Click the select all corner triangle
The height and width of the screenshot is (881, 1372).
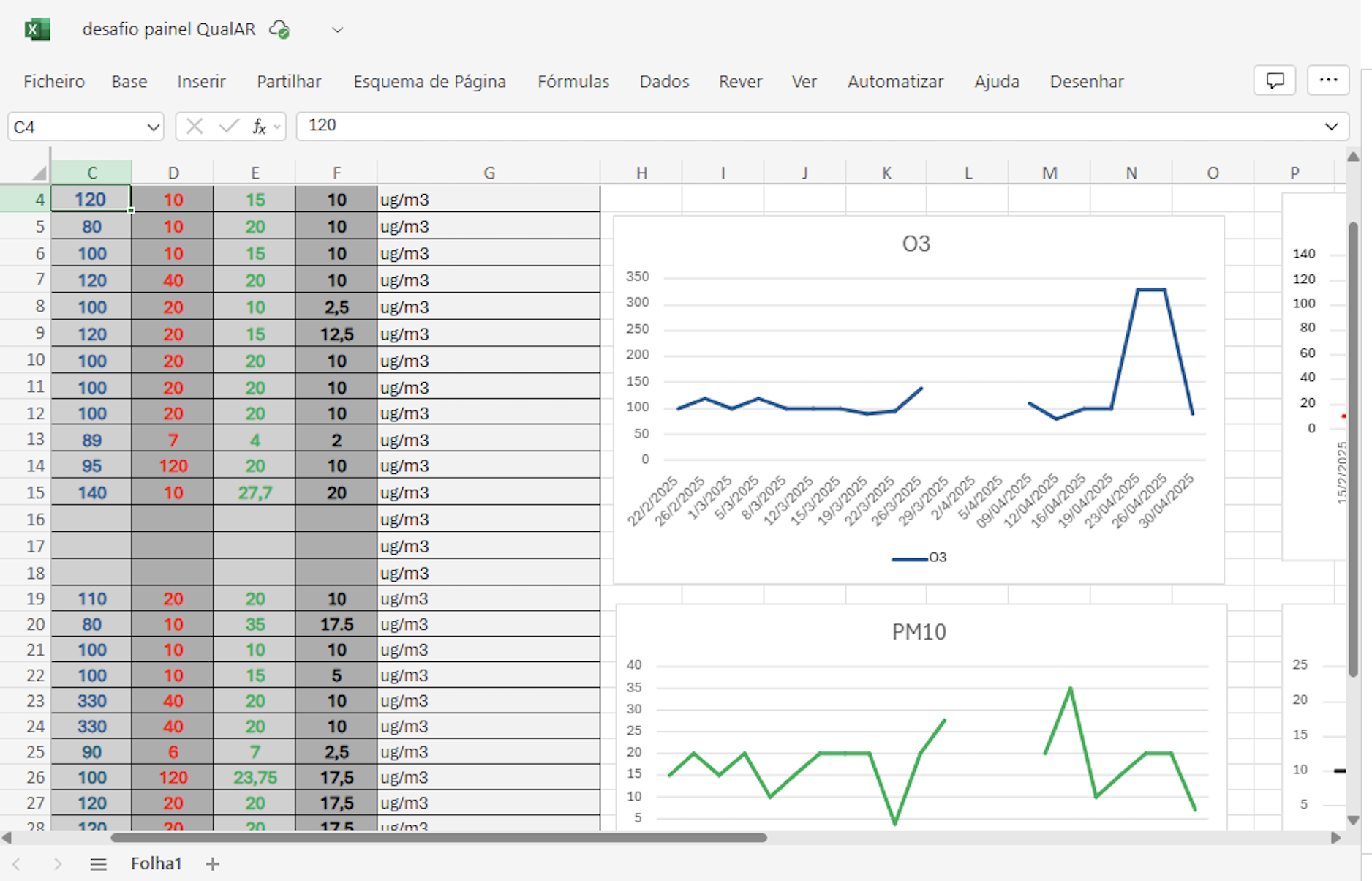pyautogui.click(x=39, y=173)
